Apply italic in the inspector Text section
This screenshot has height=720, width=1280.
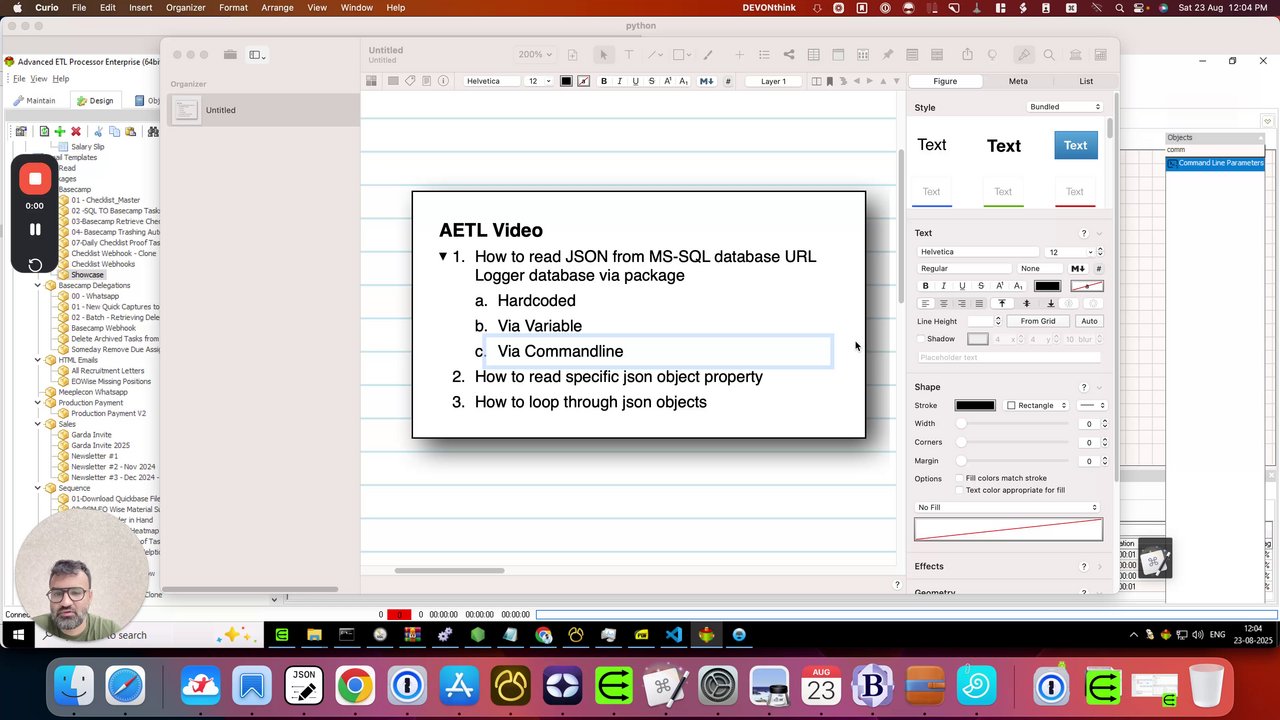point(943,286)
